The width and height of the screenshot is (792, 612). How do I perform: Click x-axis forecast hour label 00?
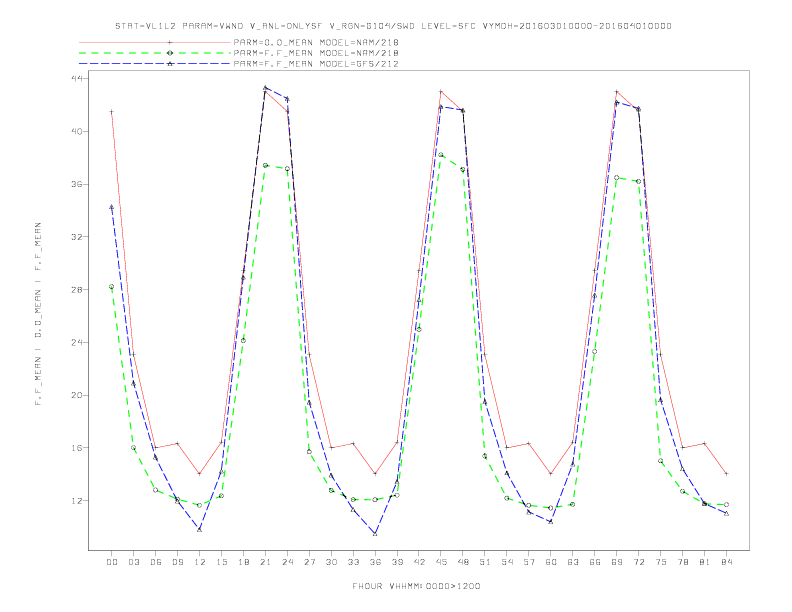[112, 562]
